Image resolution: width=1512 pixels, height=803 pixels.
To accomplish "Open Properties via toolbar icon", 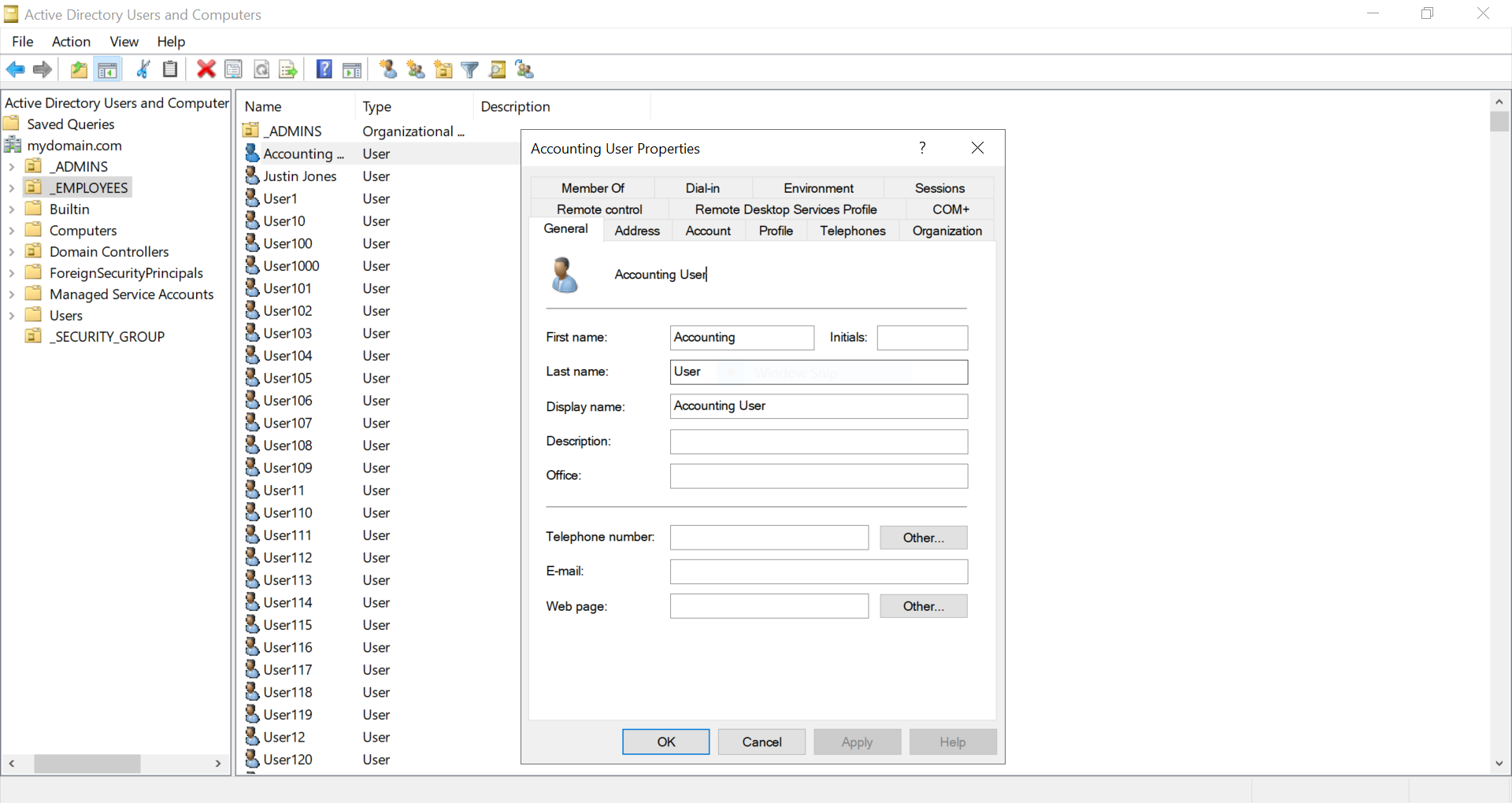I will click(234, 70).
